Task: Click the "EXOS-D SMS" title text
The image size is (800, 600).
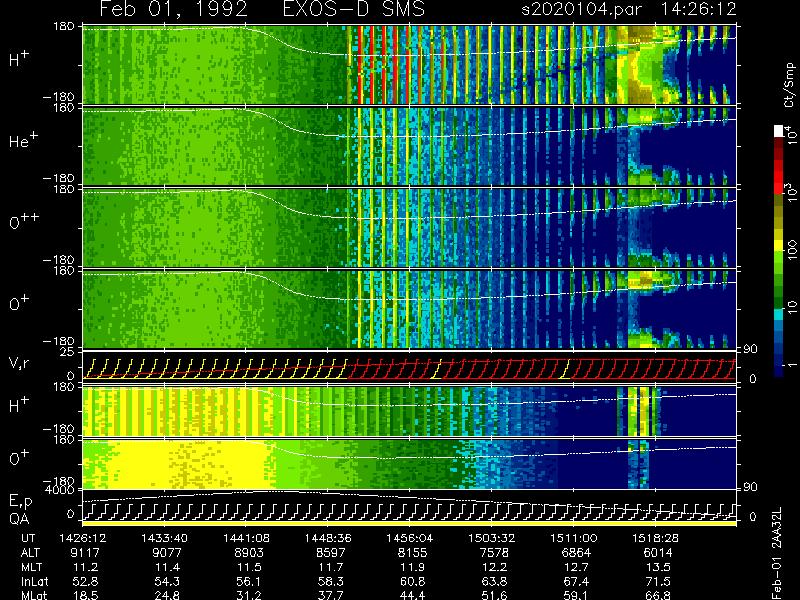Action: tap(354, 9)
